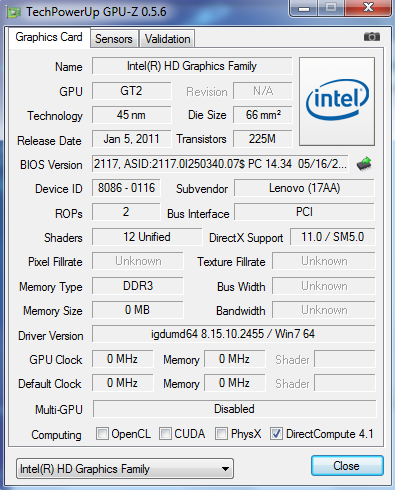Screen dimensions: 395x490
Task: Click the Device ID 8086 - 0116 field
Action: (126, 188)
